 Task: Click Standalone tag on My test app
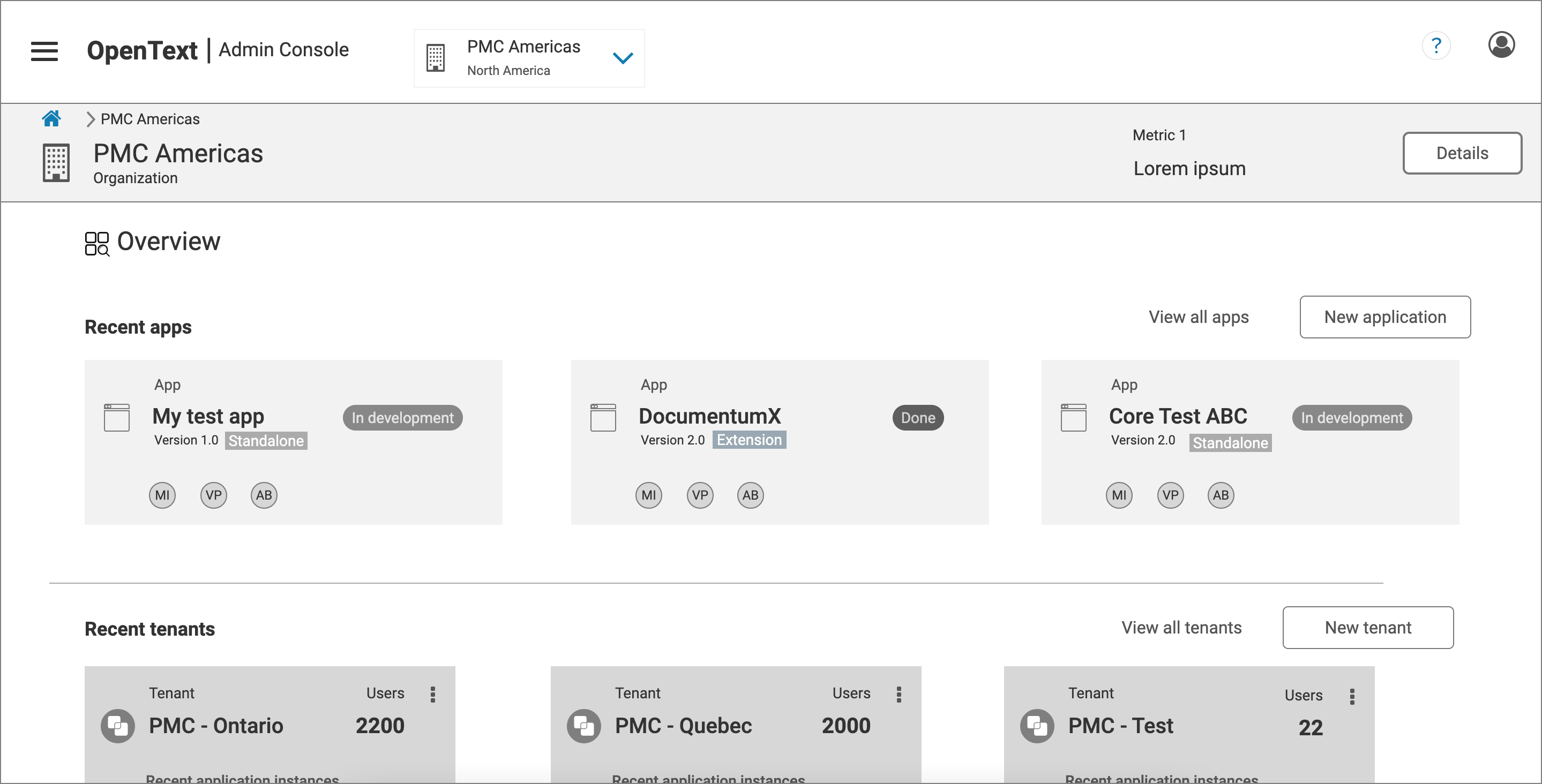click(266, 441)
